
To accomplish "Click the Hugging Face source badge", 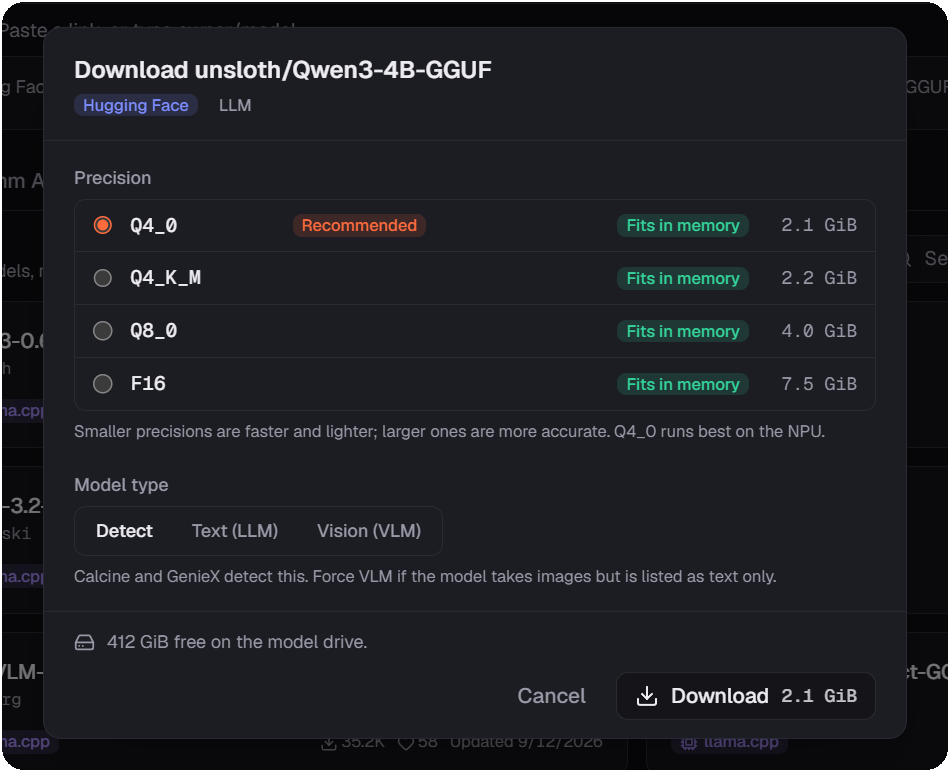I will coord(136,105).
